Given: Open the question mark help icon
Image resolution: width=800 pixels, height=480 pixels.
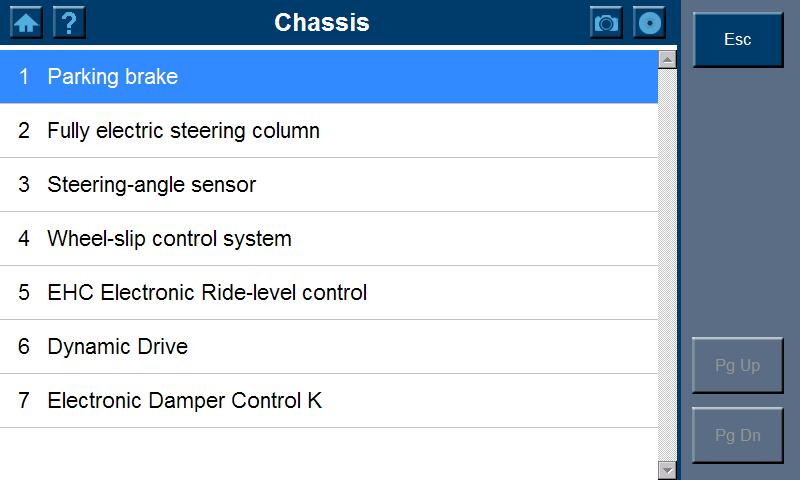Looking at the screenshot, I should click(69, 22).
